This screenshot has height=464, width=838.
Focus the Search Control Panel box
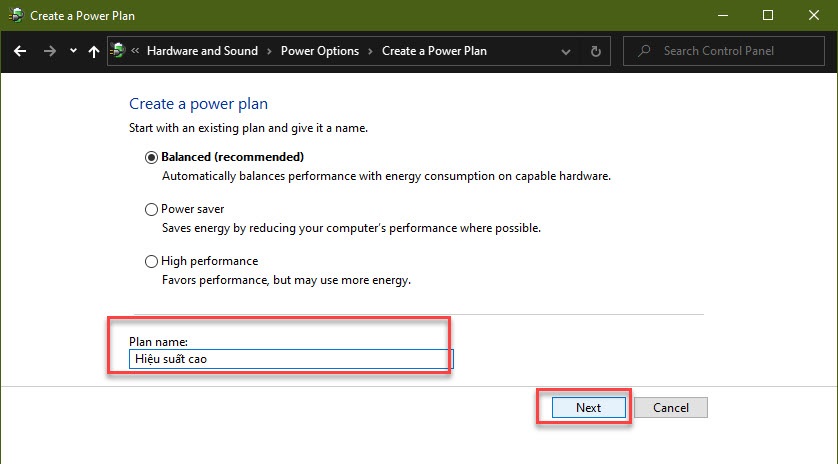pos(724,51)
